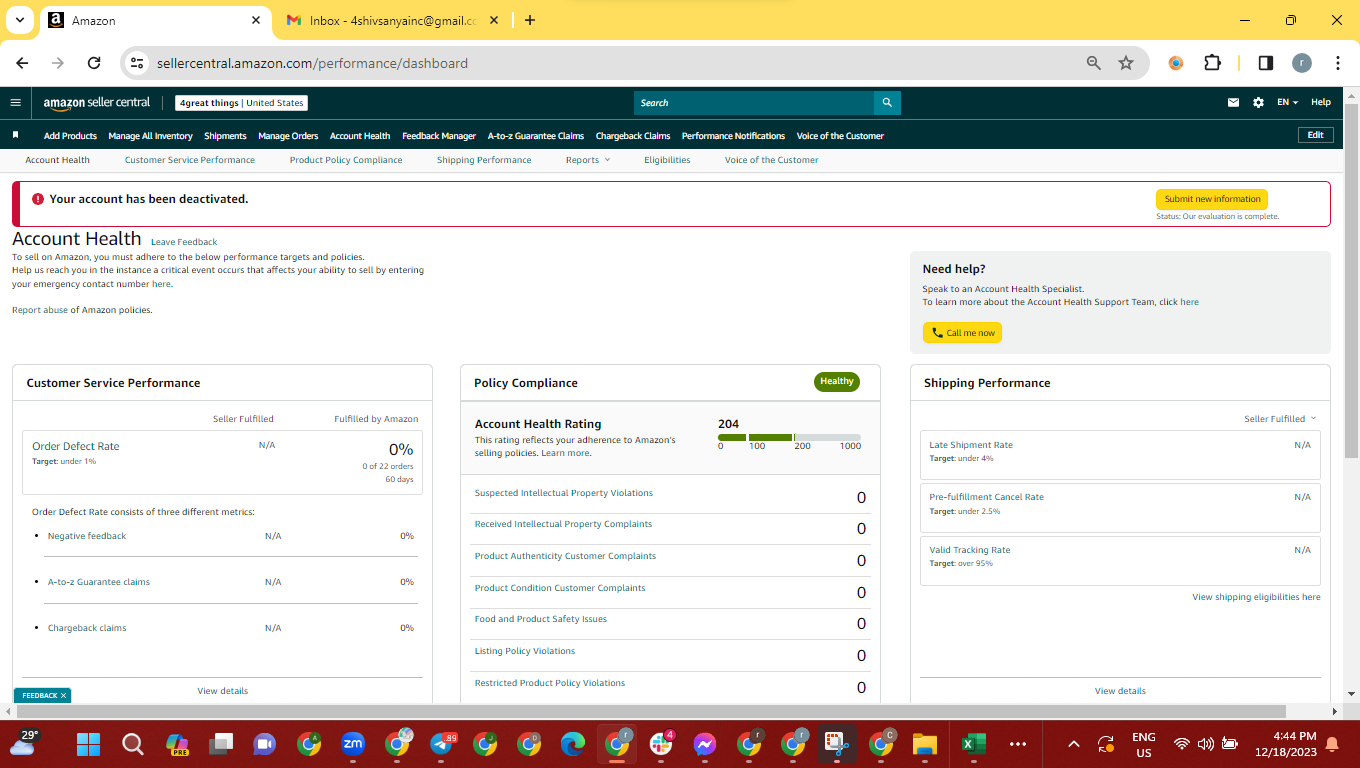Open the Windows Start menu
The height and width of the screenshot is (768, 1360).
[89, 744]
